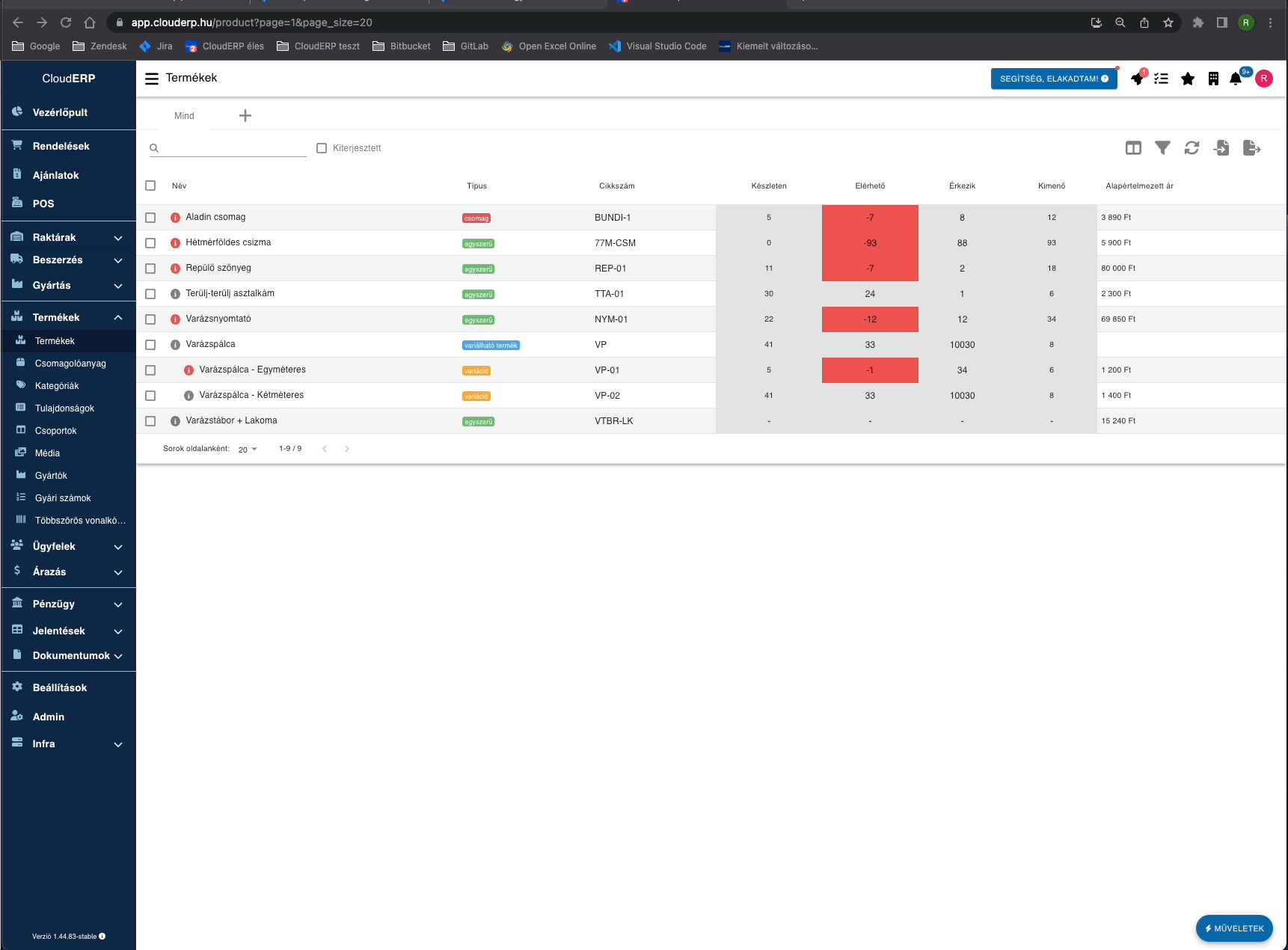Open the rows per page dropdown

point(248,450)
